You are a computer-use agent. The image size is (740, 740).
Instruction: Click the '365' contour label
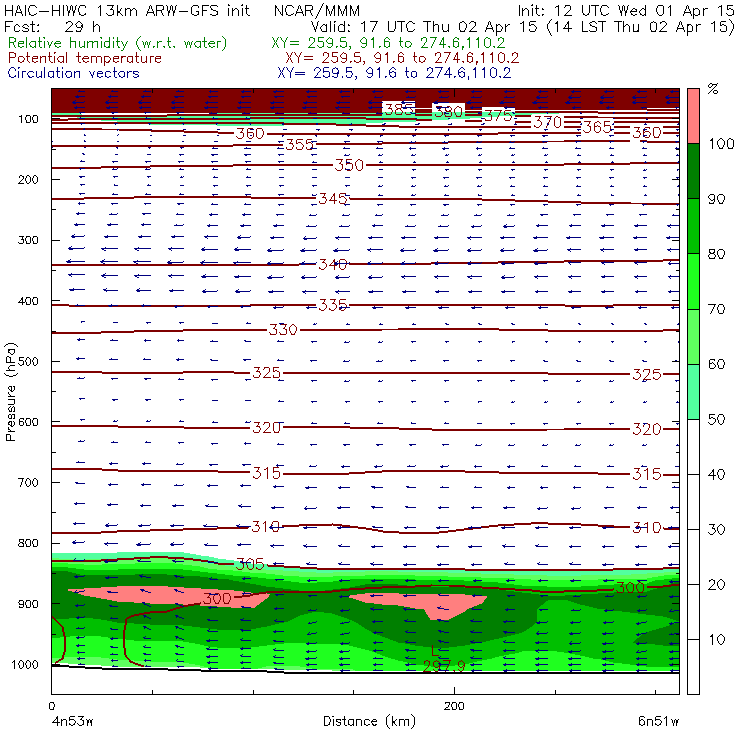597,127
